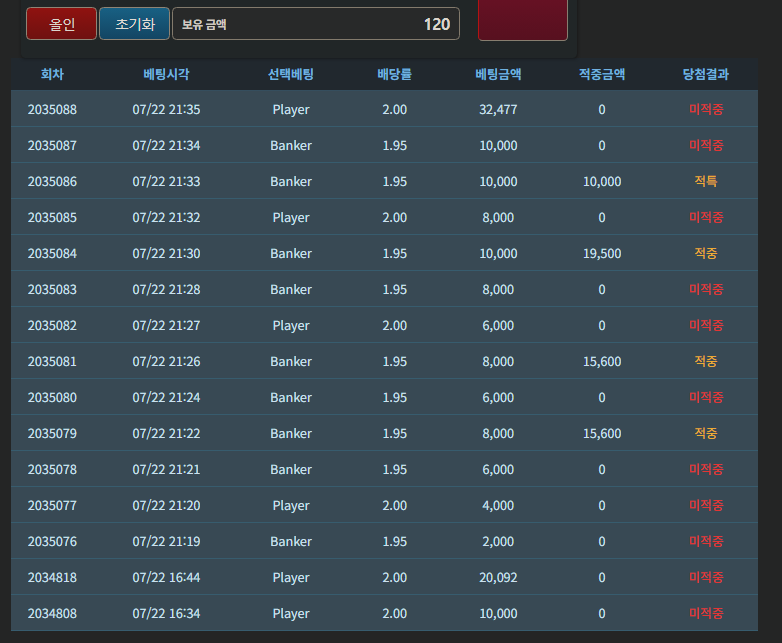The width and height of the screenshot is (782, 643).
Task: Click the 보유 금액 balance field
Action: tap(316, 23)
